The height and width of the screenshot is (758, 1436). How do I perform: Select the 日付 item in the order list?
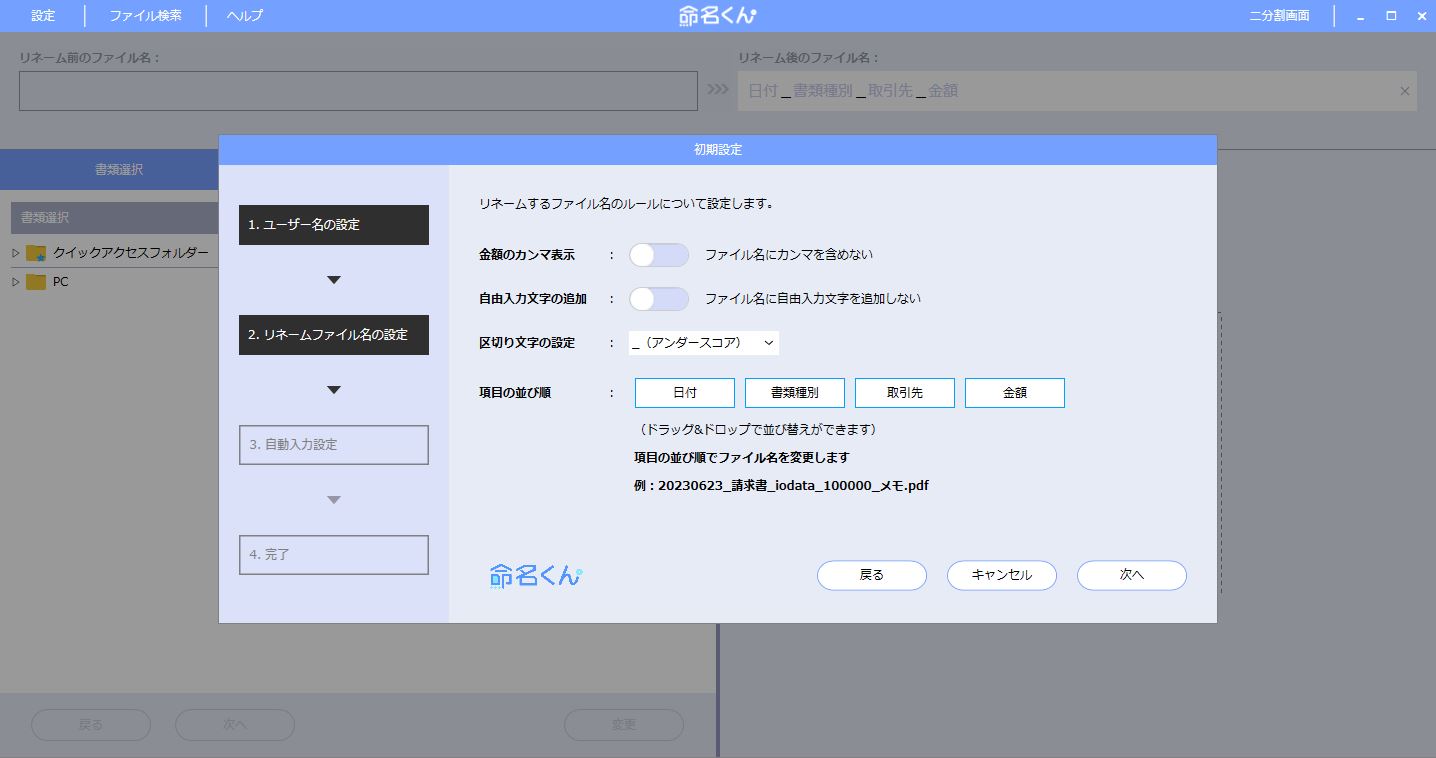[x=684, y=392]
